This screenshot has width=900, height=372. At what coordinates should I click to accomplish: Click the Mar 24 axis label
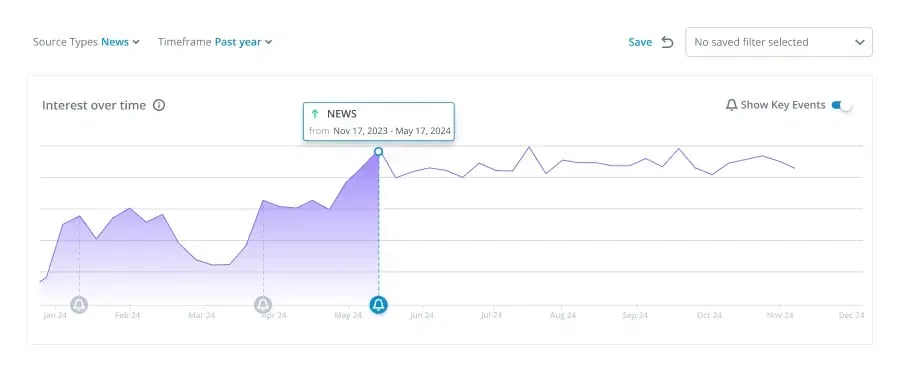tap(201, 315)
